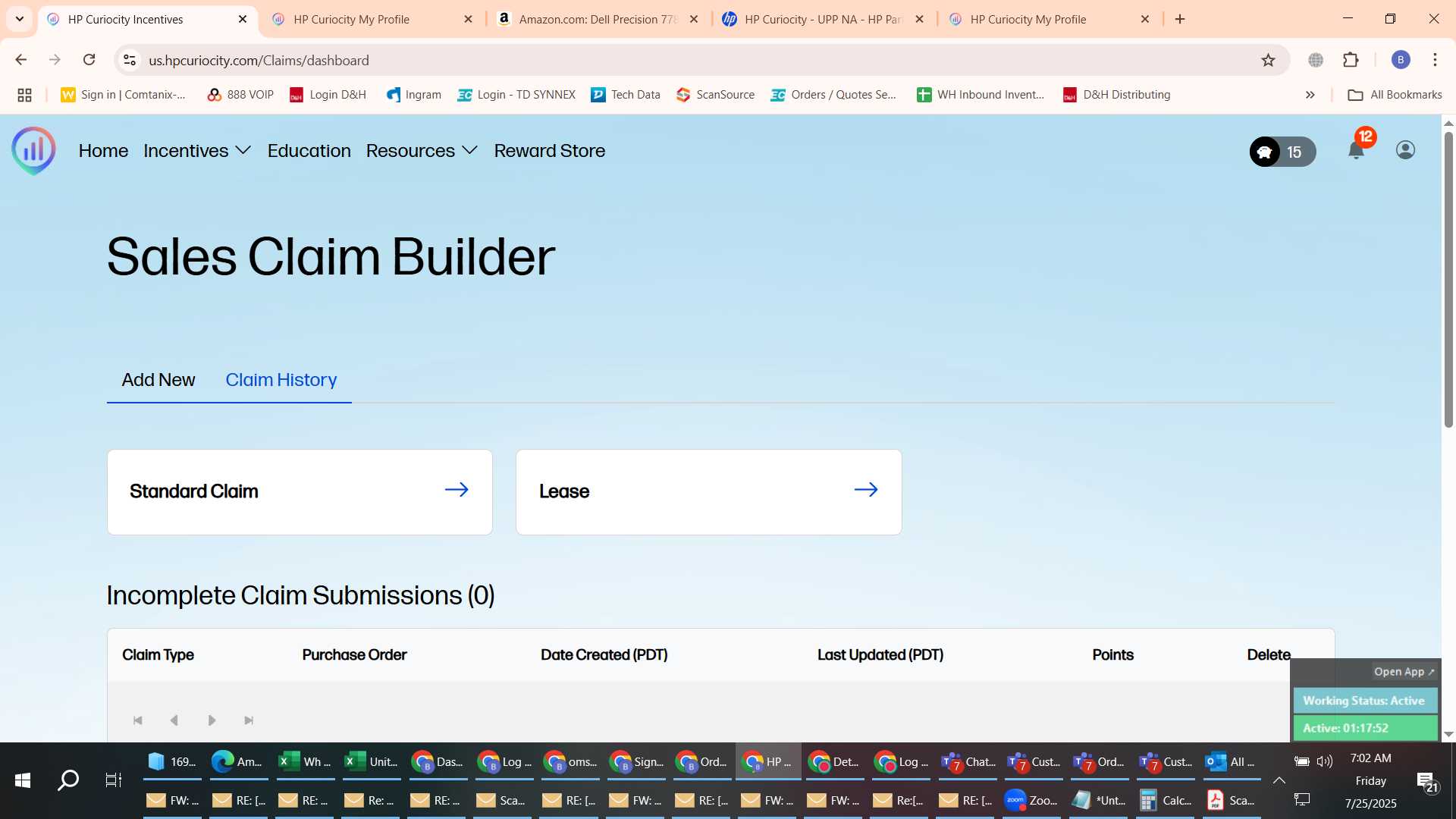Open the notifications bell with 12 alerts
The height and width of the screenshot is (819, 1456).
pyautogui.click(x=1357, y=150)
